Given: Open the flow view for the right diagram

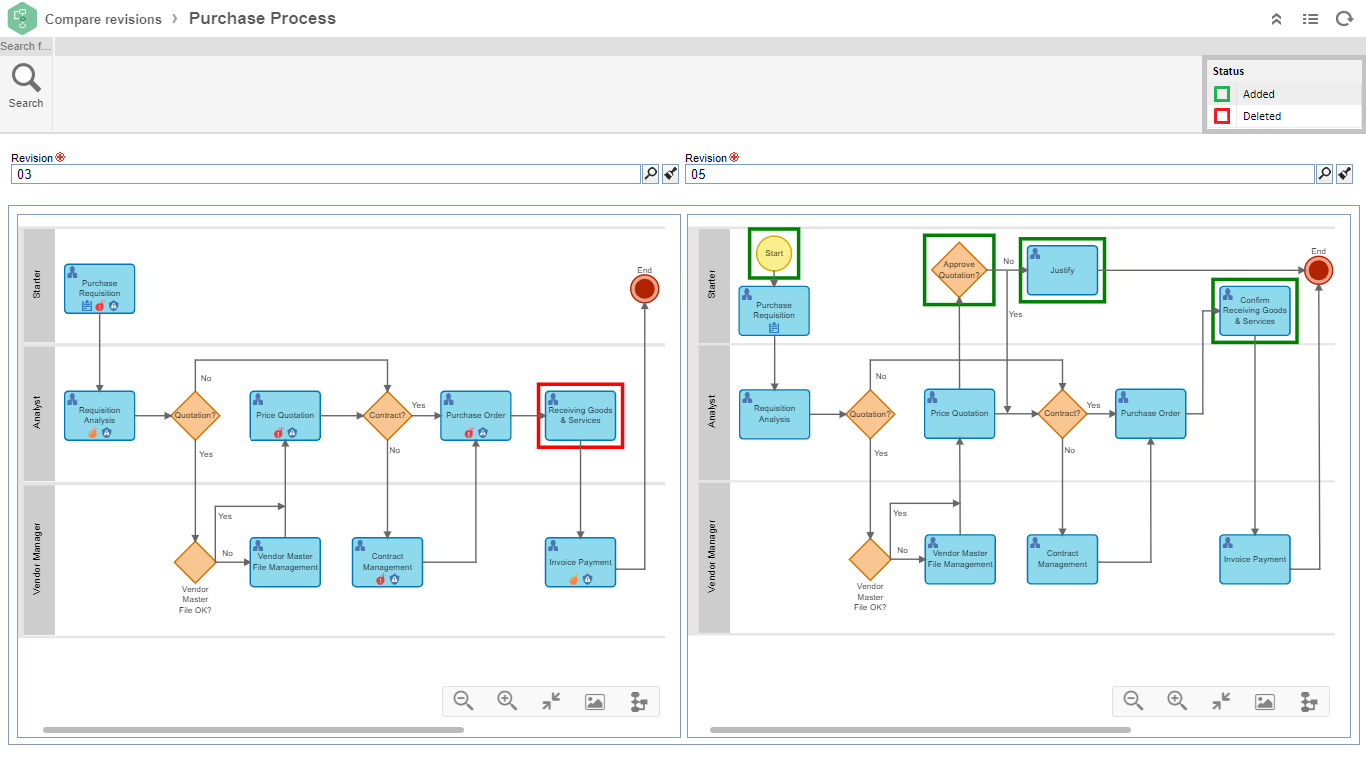Looking at the screenshot, I should [x=1309, y=701].
